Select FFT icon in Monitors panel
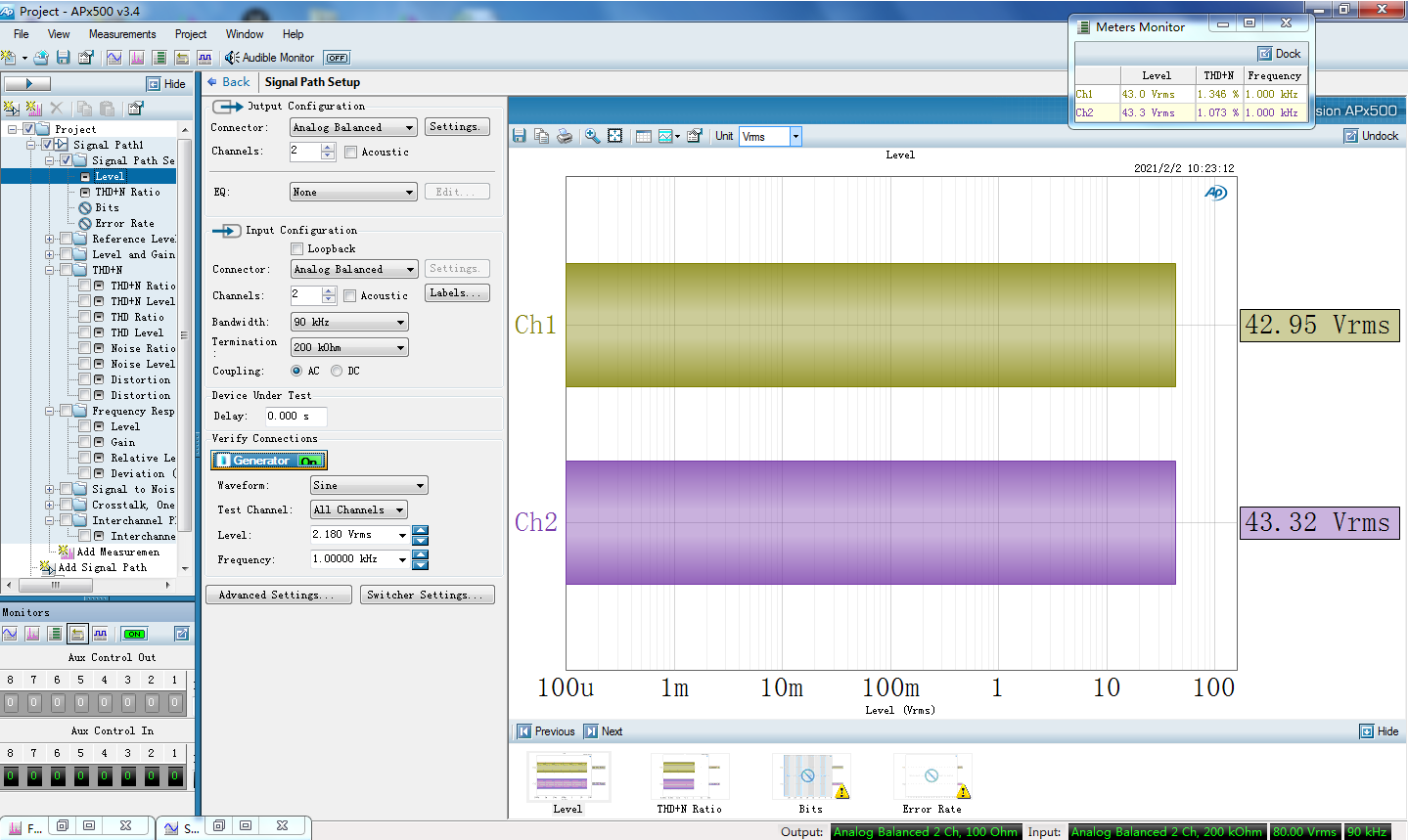The image size is (1408, 840). [32, 634]
